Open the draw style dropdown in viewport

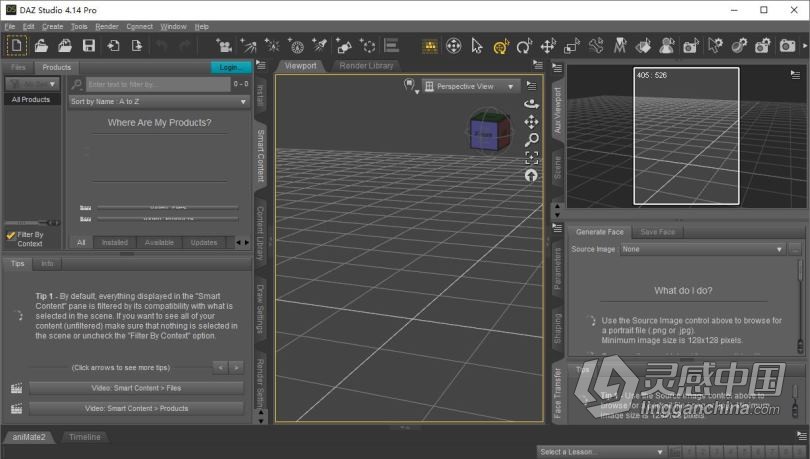[411, 86]
